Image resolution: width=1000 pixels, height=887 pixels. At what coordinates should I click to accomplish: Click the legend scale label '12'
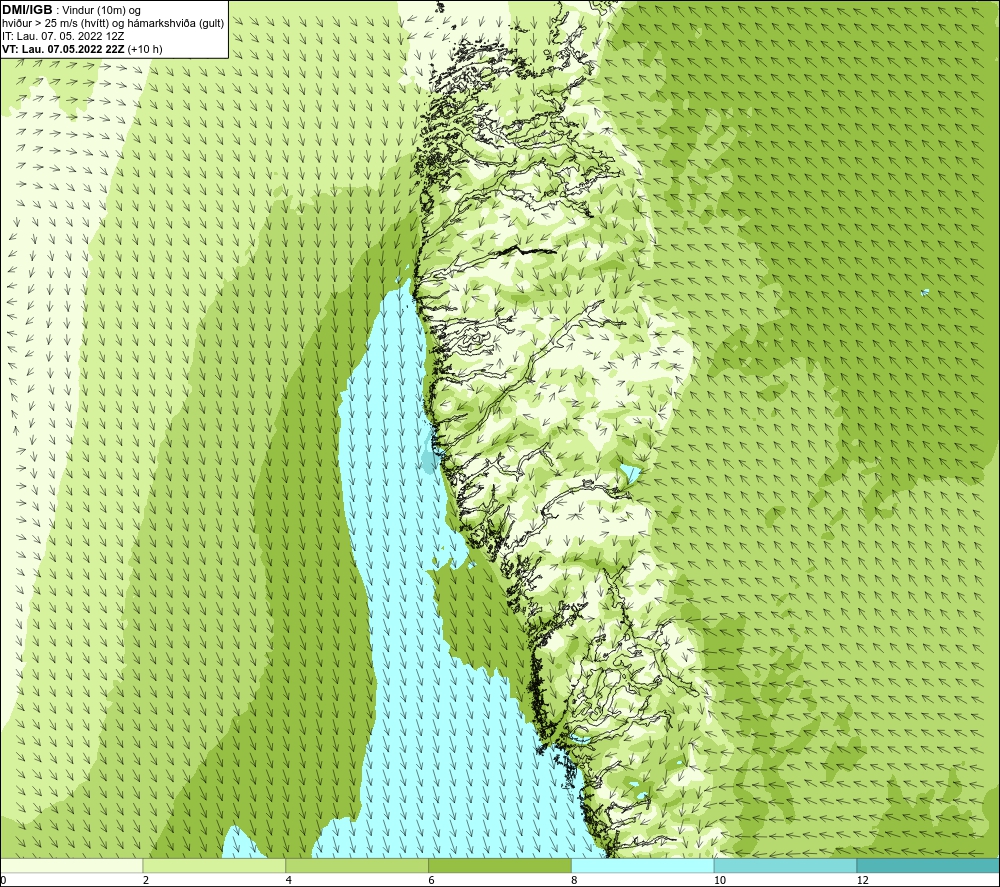tap(862, 881)
